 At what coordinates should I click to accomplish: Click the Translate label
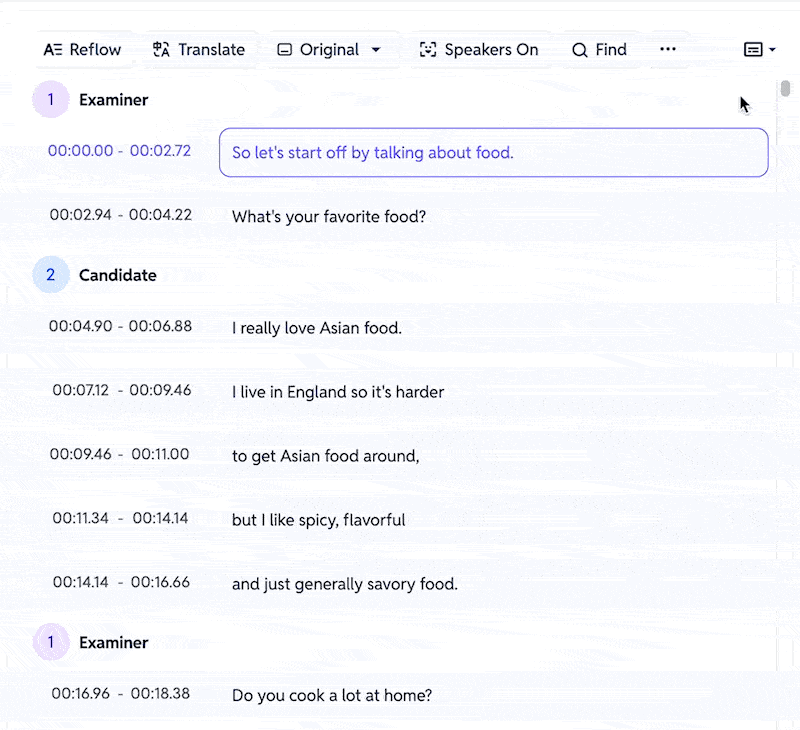(x=212, y=49)
